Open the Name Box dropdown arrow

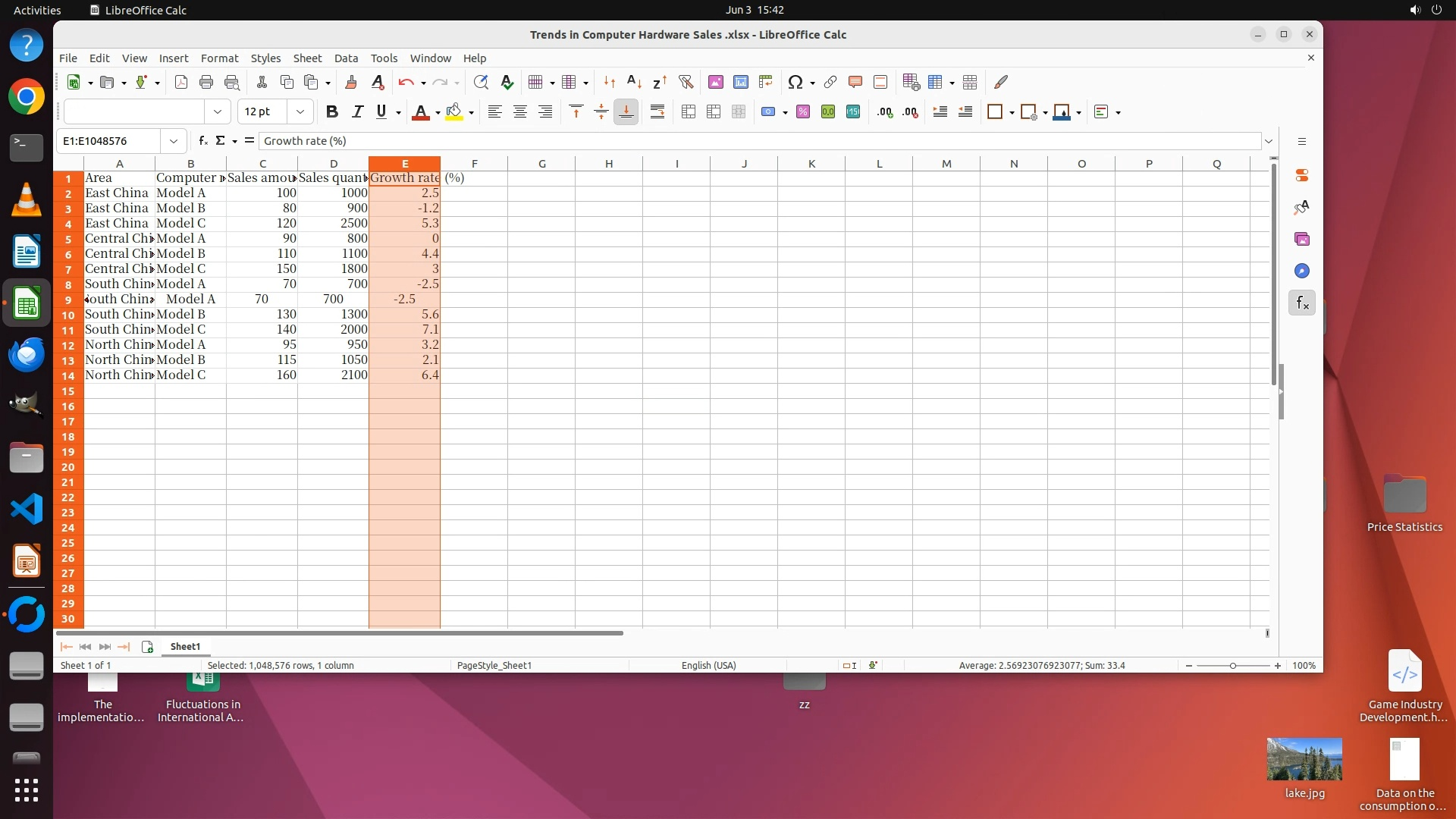pos(174,141)
